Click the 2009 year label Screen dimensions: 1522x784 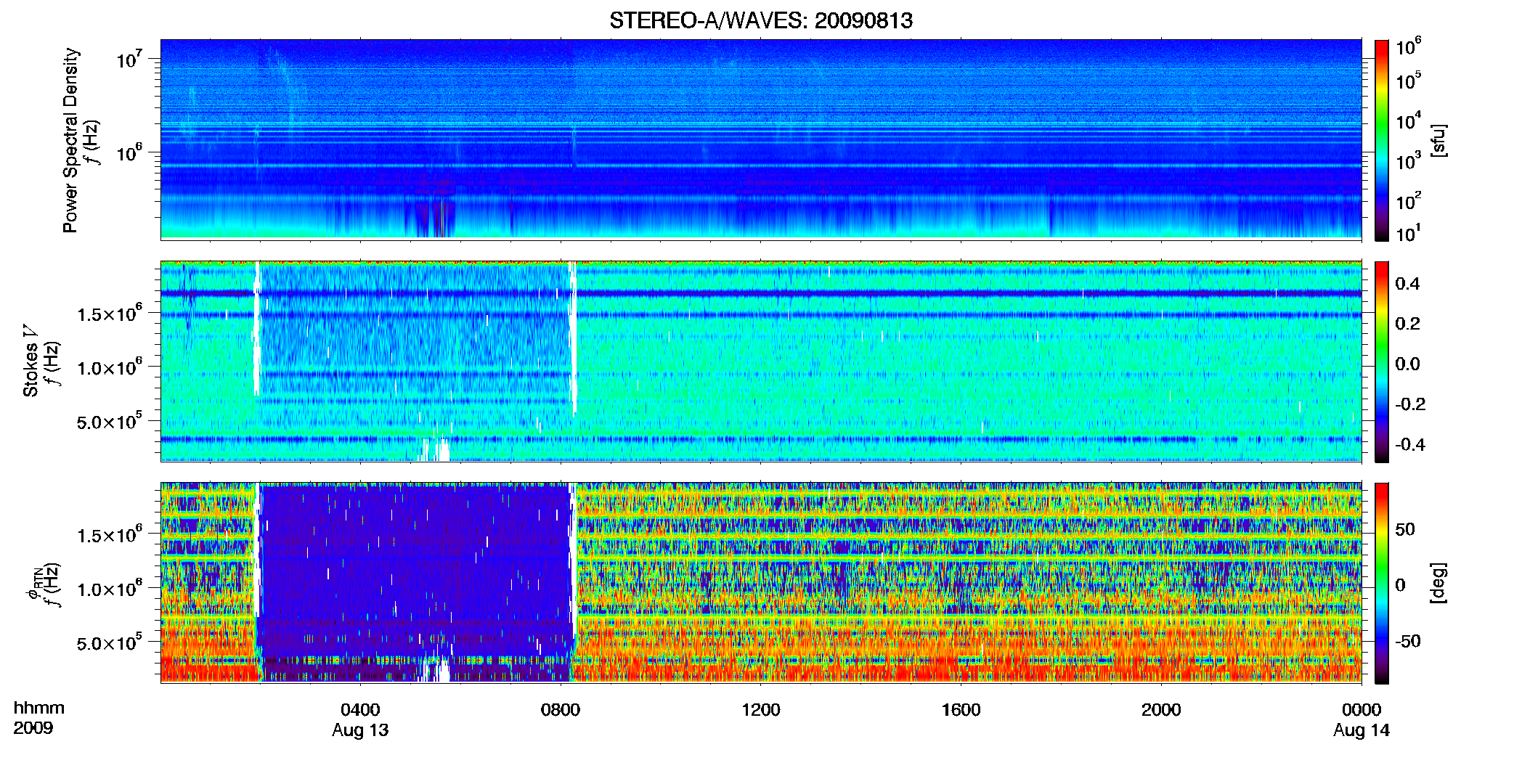point(33,728)
